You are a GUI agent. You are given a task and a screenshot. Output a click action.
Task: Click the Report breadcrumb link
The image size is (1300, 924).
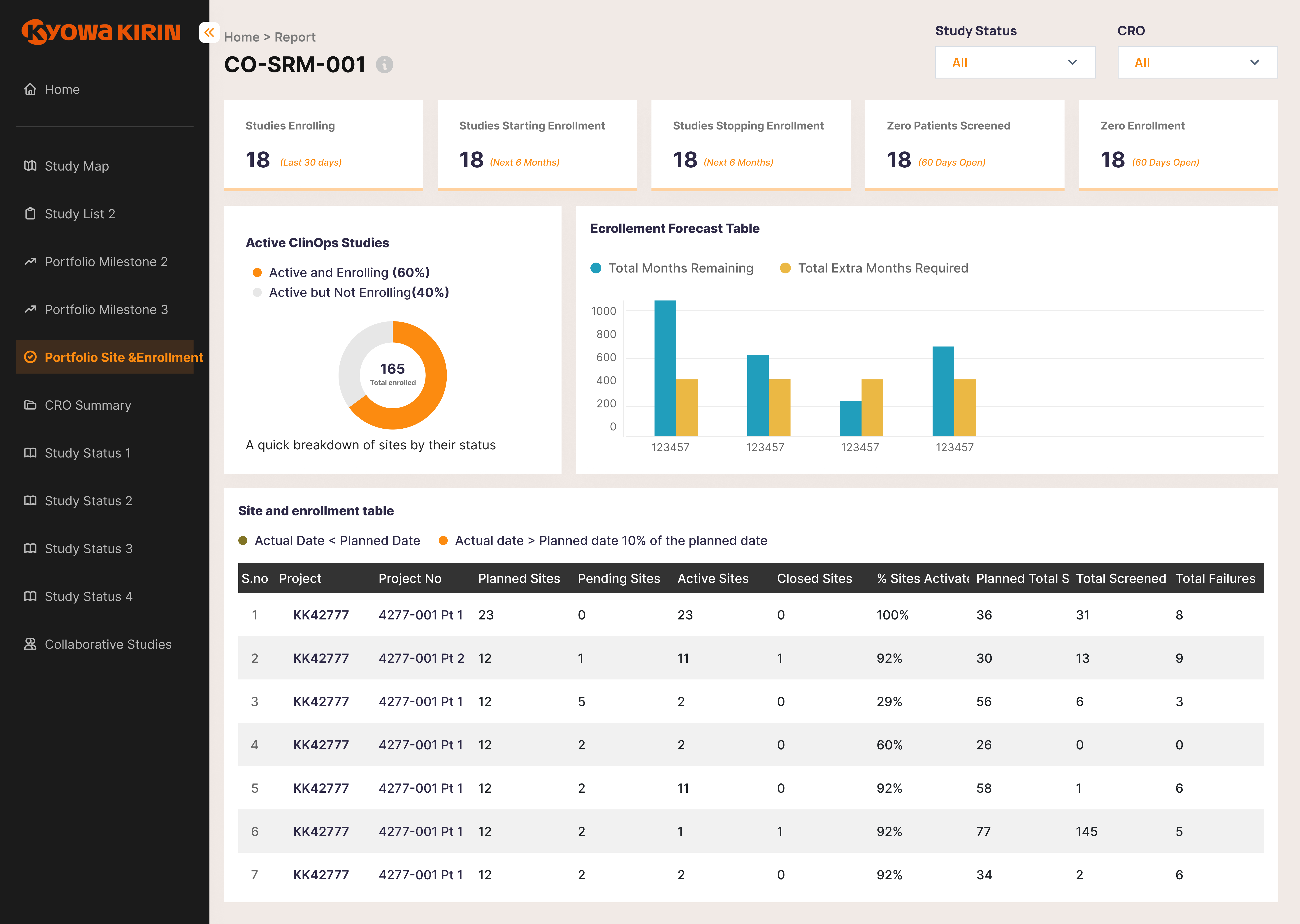click(x=295, y=37)
